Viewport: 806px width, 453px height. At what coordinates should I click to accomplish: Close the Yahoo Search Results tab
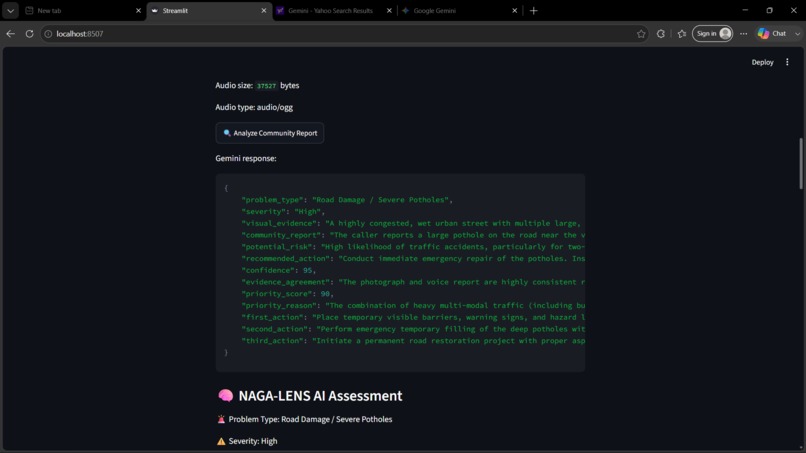click(x=389, y=10)
